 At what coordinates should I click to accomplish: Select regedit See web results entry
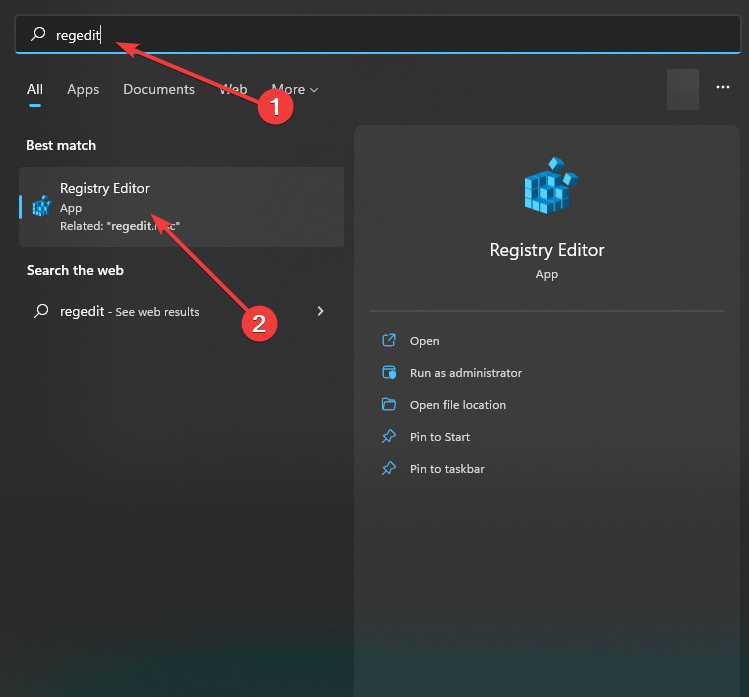(182, 311)
